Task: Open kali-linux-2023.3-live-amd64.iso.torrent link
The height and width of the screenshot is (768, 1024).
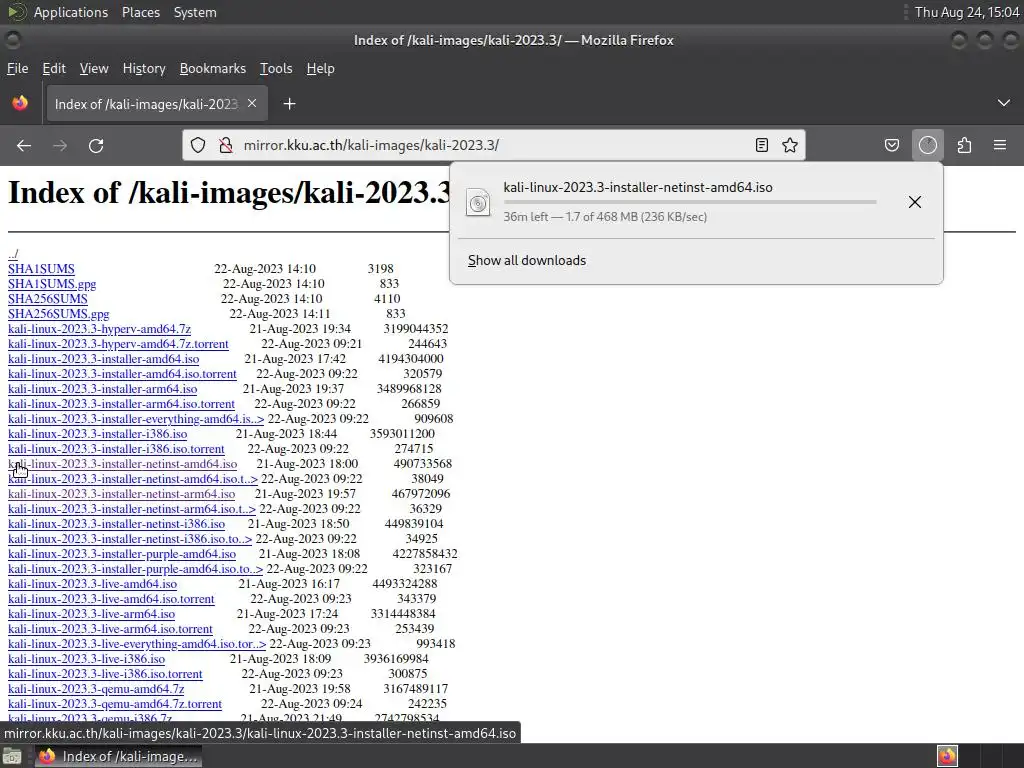Action: [111, 600]
